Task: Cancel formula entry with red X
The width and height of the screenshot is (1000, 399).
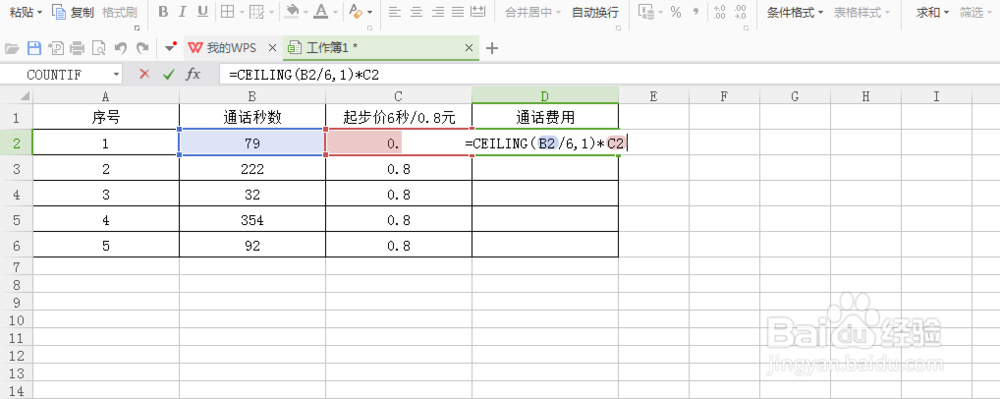Action: (144, 75)
